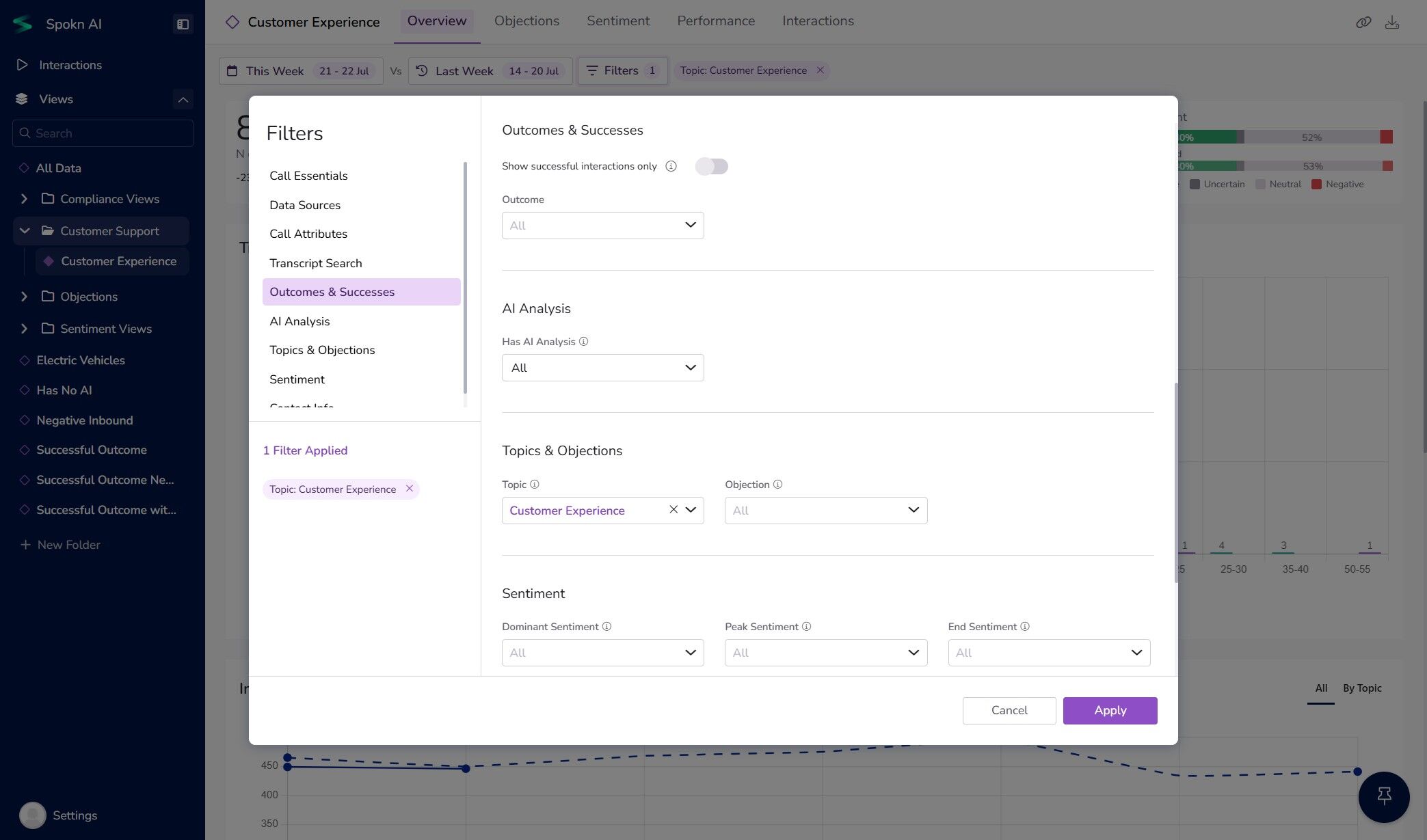The height and width of the screenshot is (840, 1427).
Task: Click the download export icon
Action: (x=1391, y=23)
